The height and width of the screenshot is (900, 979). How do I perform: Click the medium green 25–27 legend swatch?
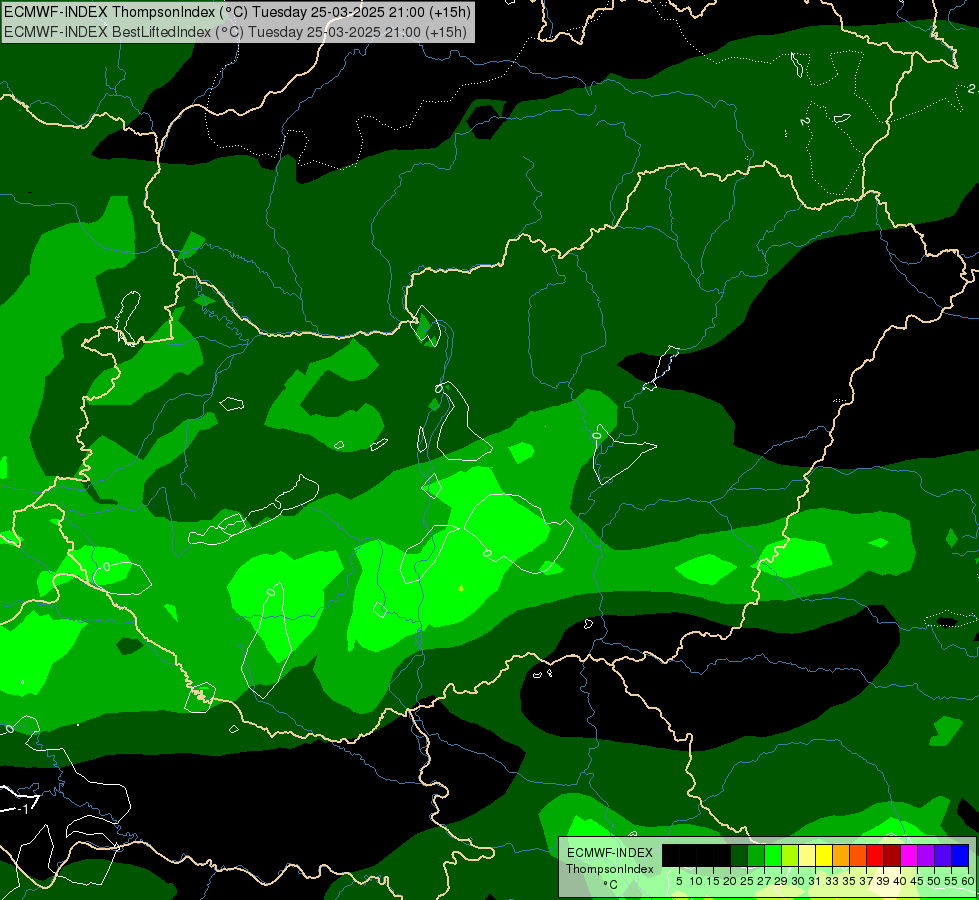[756, 855]
